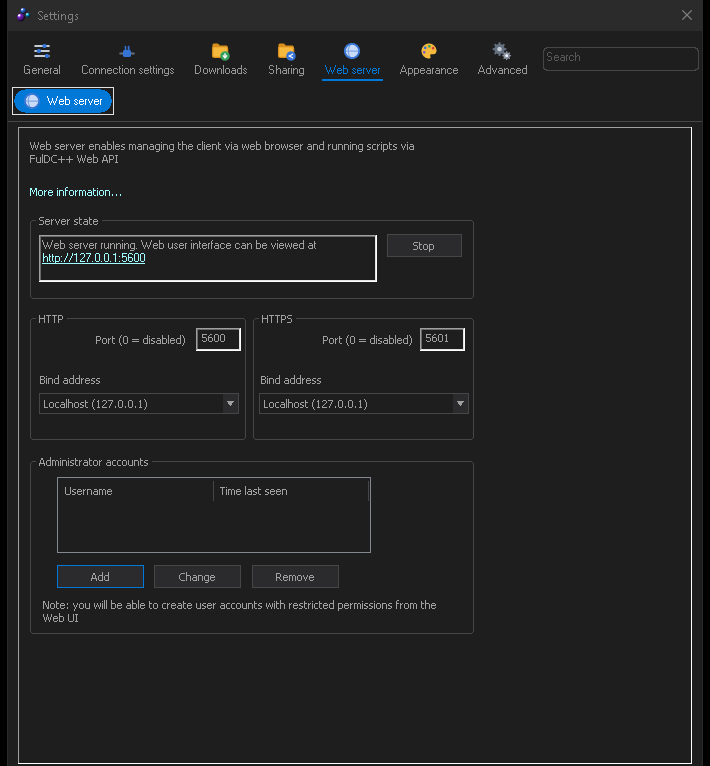Click the 'Port (0 = disabled)' HTTP label

pyautogui.click(x=140, y=340)
